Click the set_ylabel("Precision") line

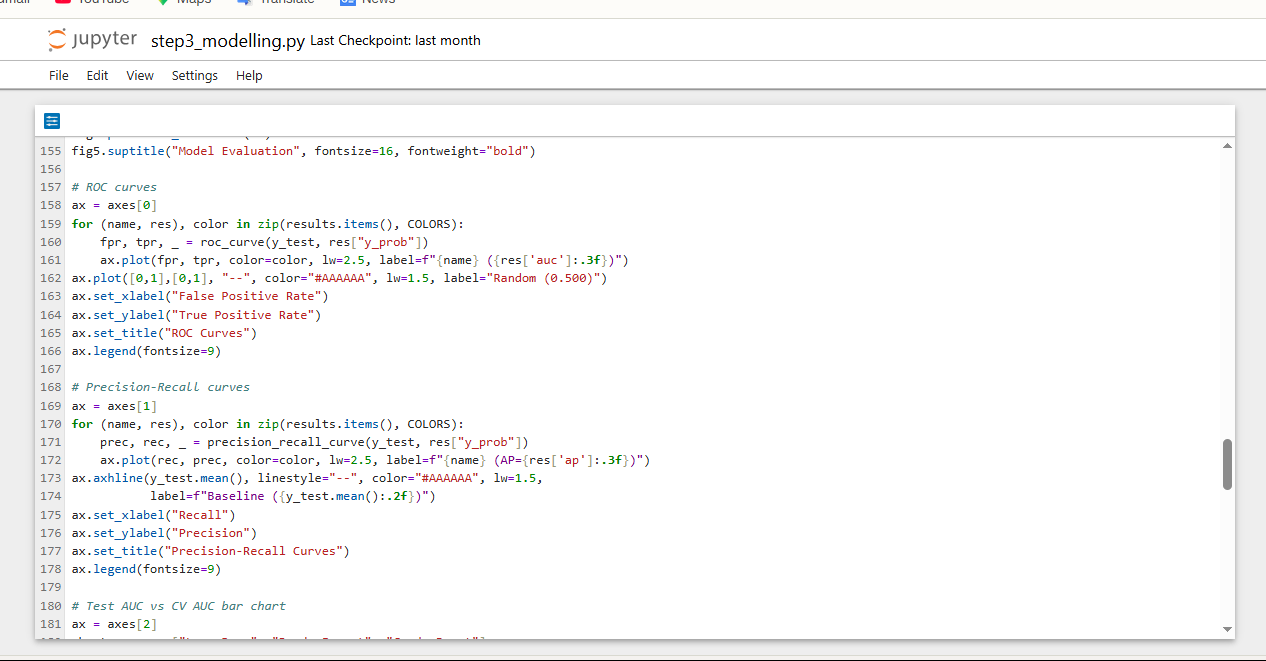point(164,533)
